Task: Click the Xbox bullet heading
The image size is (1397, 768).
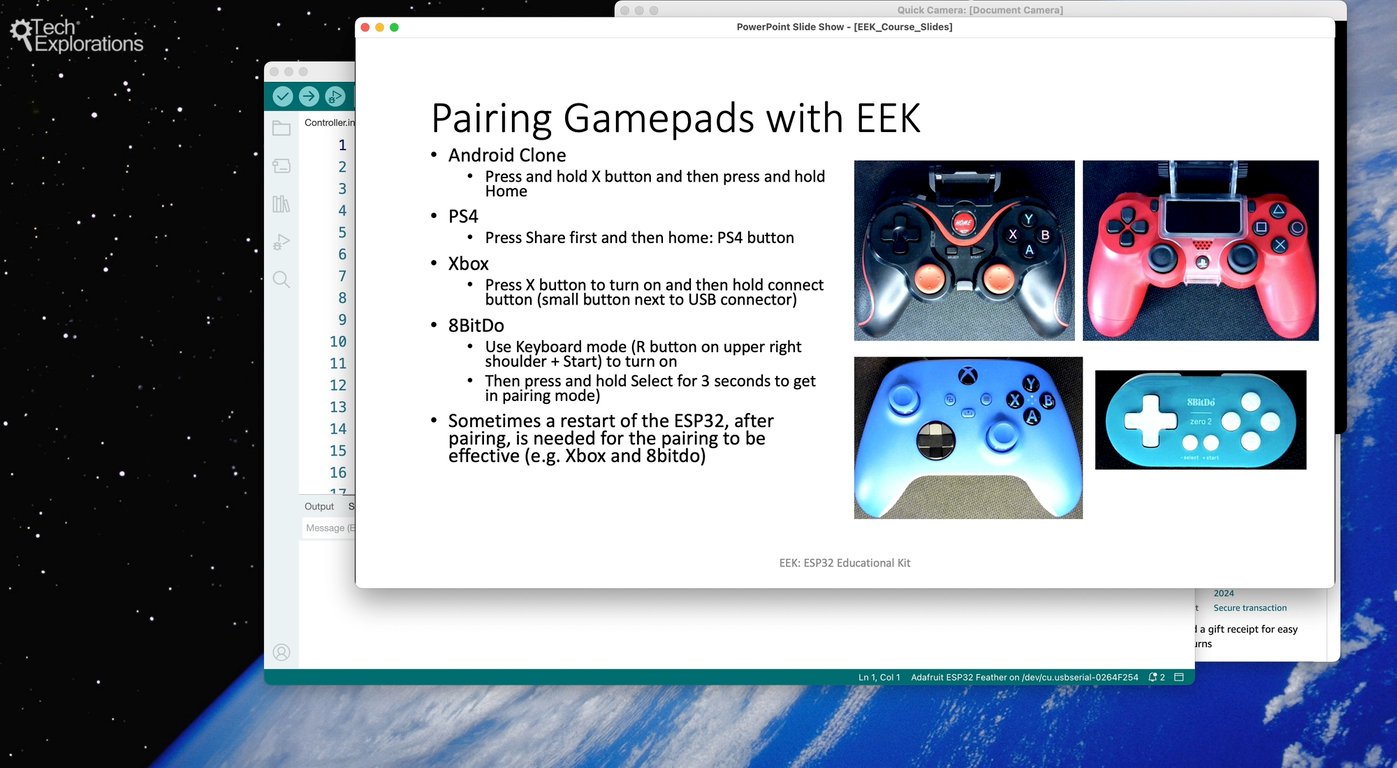Action: tap(468, 264)
